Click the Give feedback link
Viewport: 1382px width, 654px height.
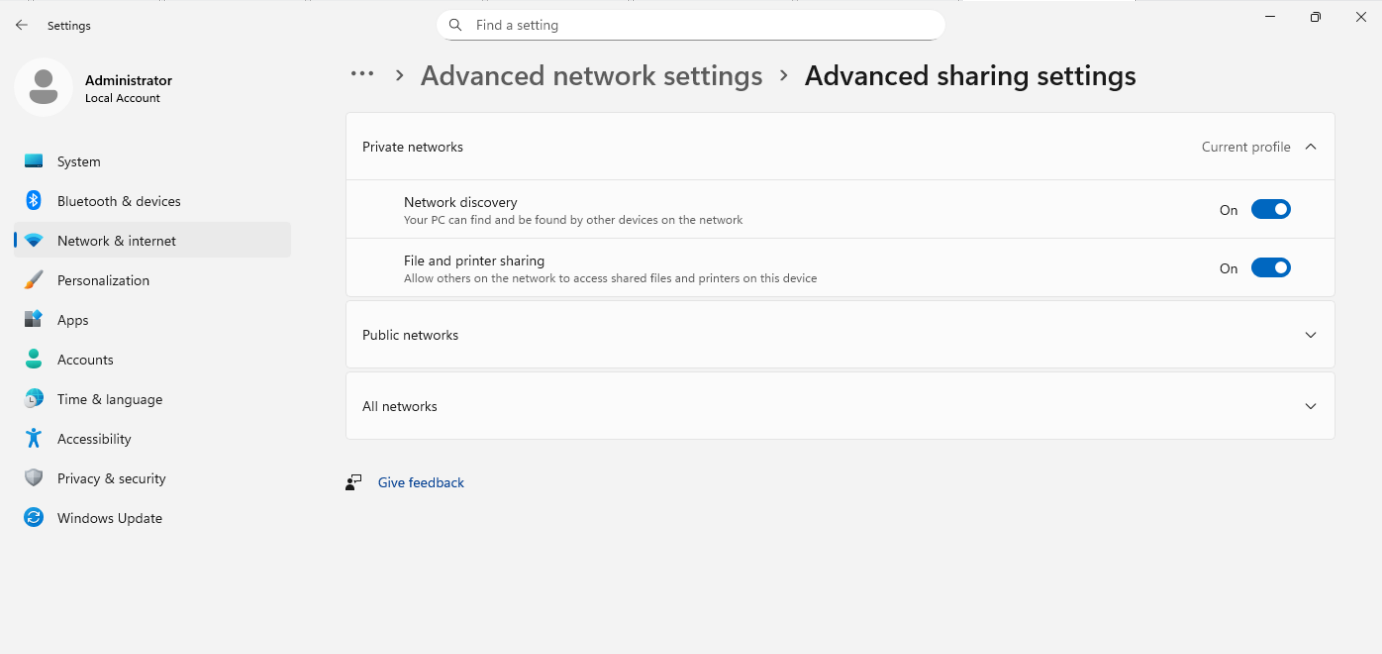(421, 482)
